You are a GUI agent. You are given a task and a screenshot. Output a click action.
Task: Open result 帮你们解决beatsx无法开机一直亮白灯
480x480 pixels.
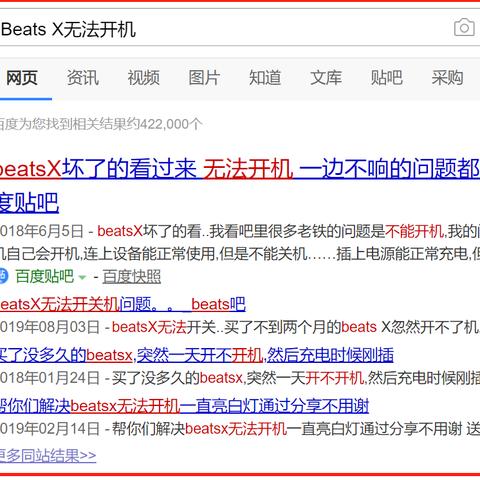point(184,406)
